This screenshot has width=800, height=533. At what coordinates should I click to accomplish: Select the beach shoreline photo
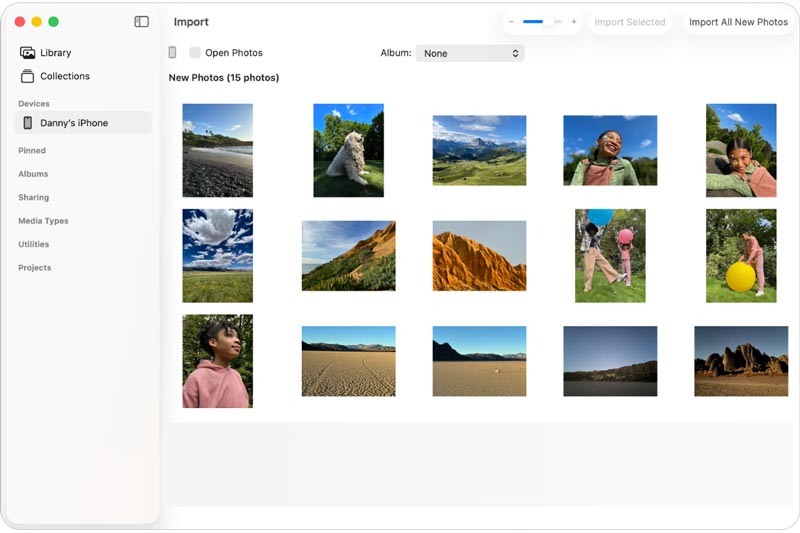[218, 150]
